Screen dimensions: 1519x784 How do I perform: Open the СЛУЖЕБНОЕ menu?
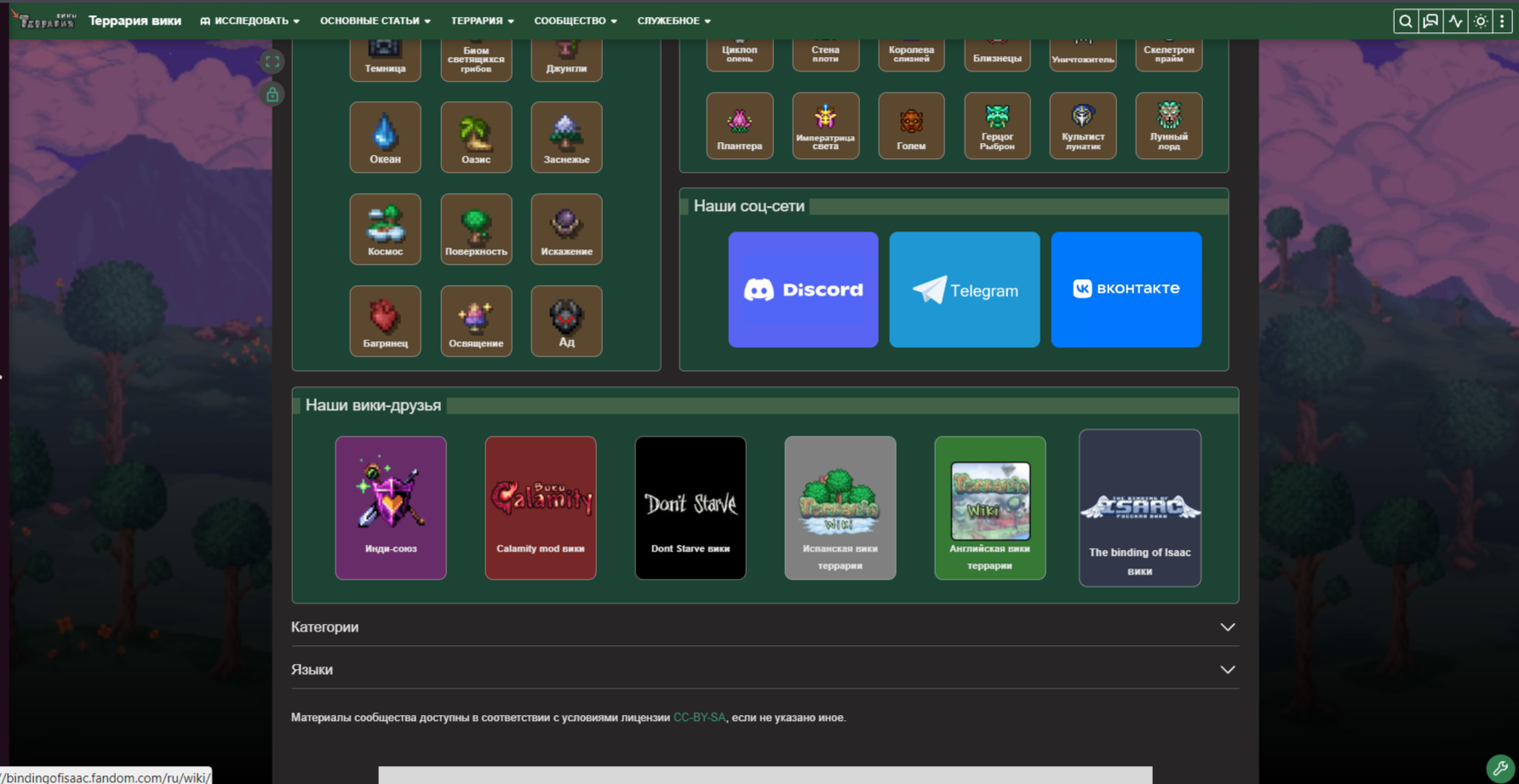pos(674,20)
